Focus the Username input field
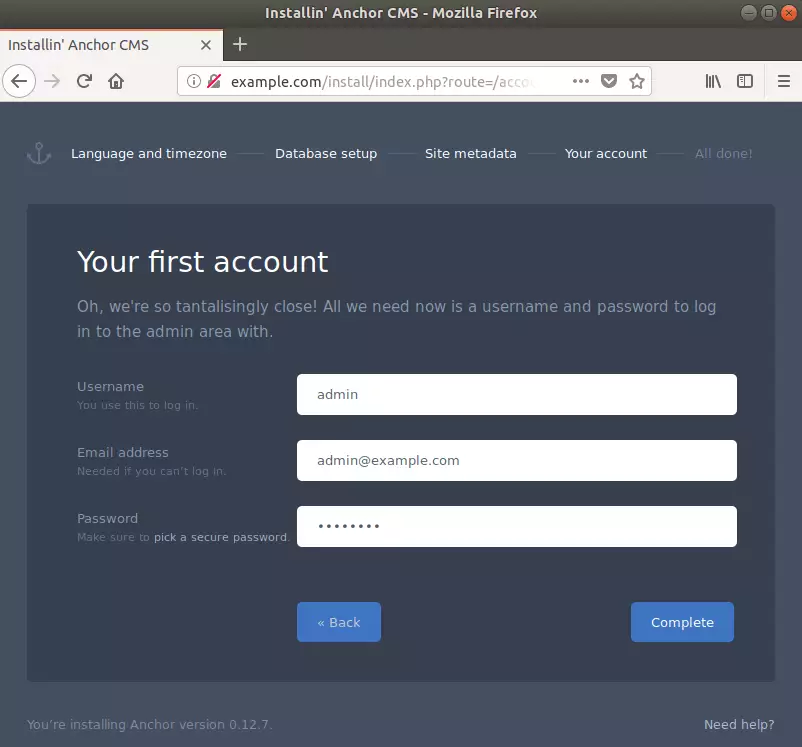This screenshot has width=802, height=747. click(517, 394)
